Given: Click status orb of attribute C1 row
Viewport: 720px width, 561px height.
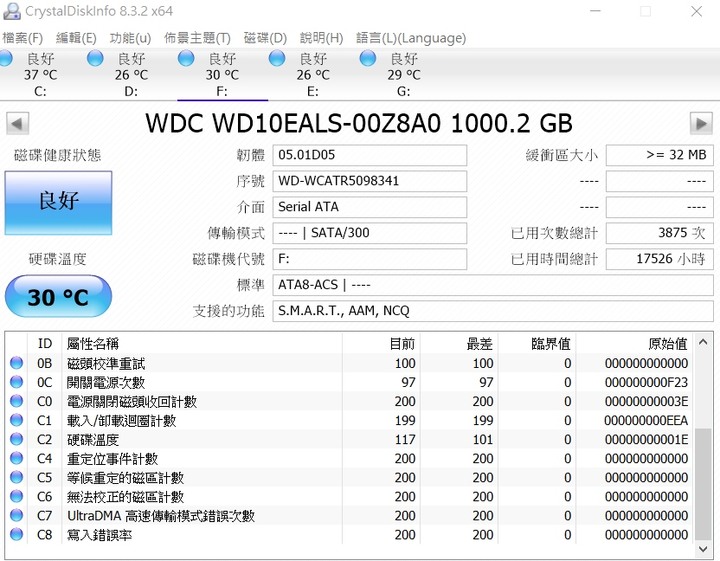Looking at the screenshot, I should (17, 420).
